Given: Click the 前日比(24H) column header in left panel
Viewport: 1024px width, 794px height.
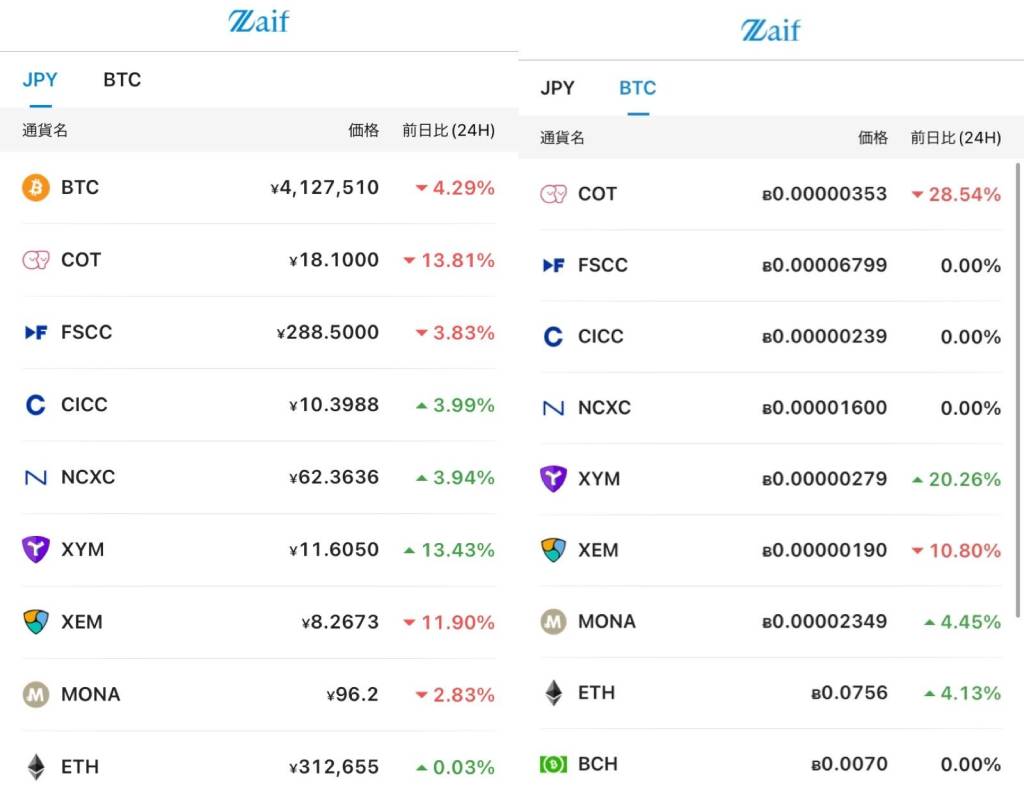Looking at the screenshot, I should (448, 130).
